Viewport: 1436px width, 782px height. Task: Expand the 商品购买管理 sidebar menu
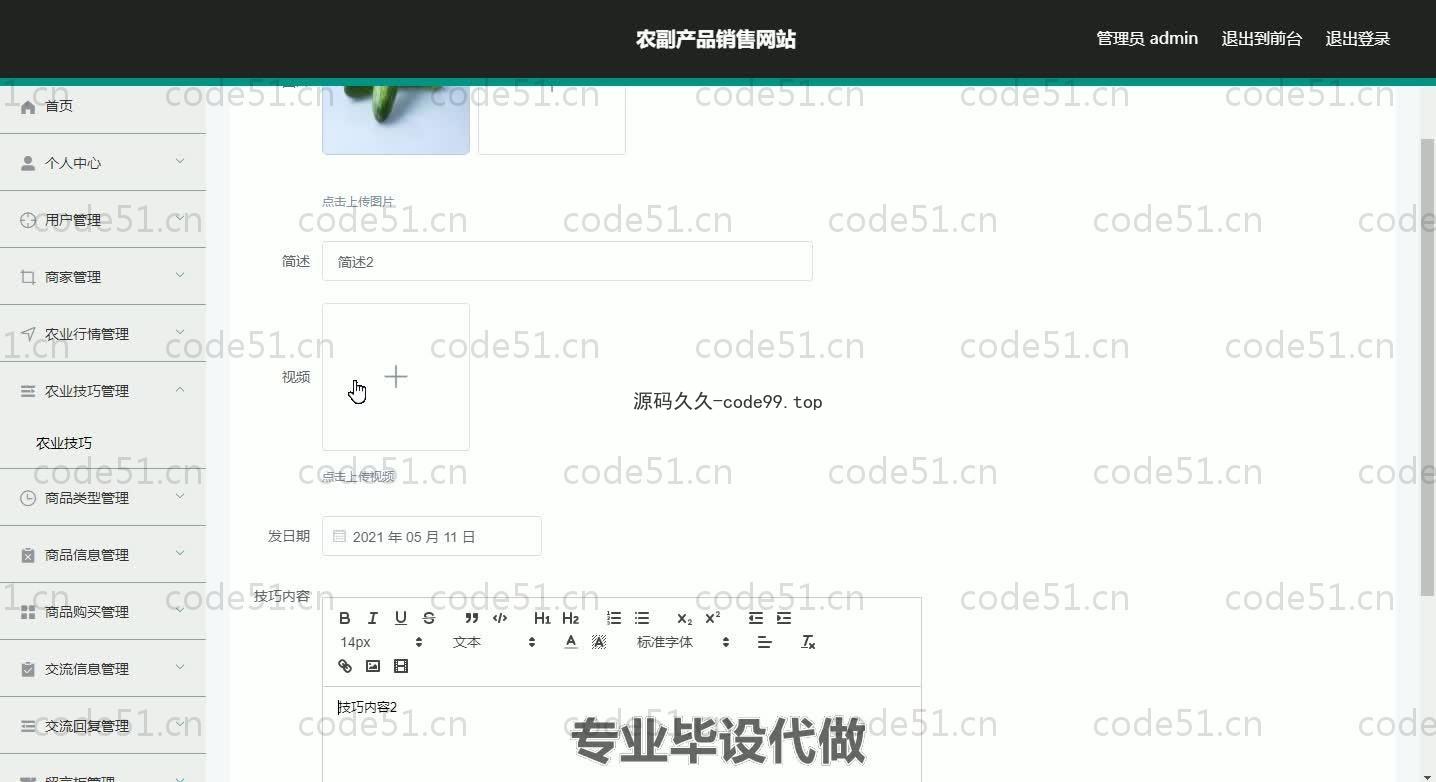click(103, 611)
